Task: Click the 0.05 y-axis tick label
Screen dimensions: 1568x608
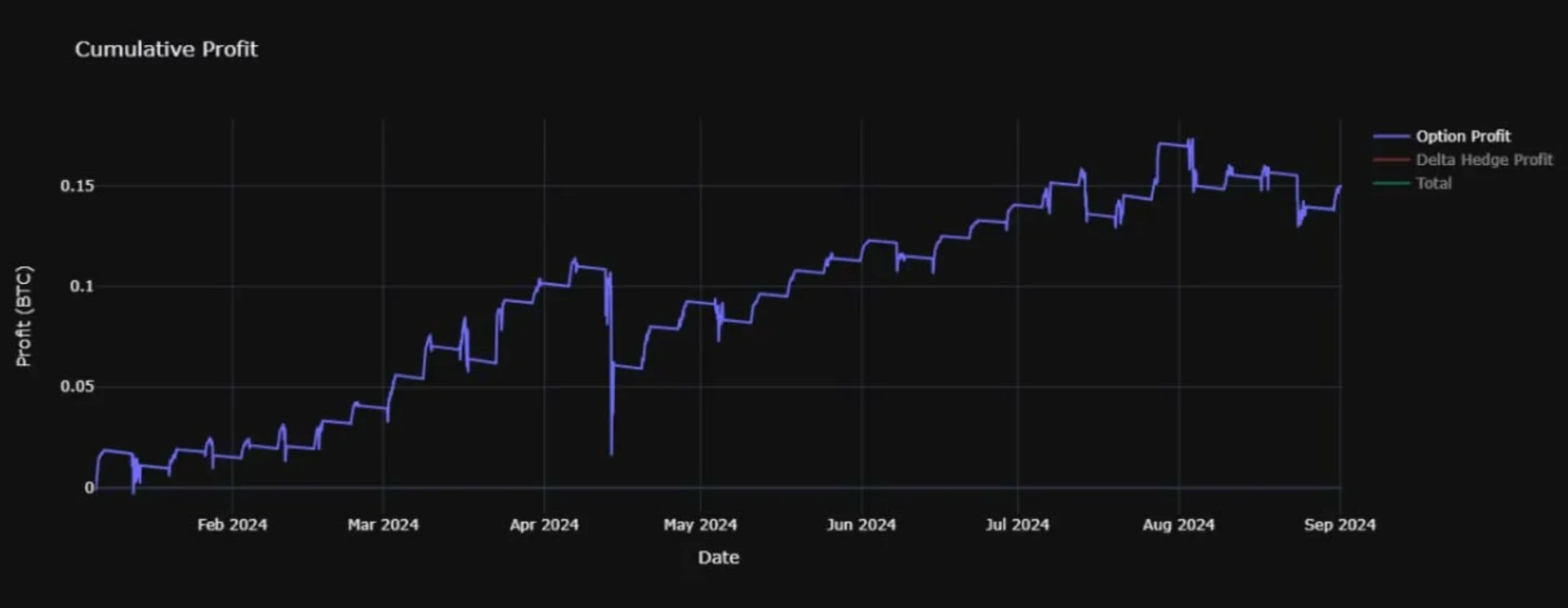Action: [x=78, y=386]
